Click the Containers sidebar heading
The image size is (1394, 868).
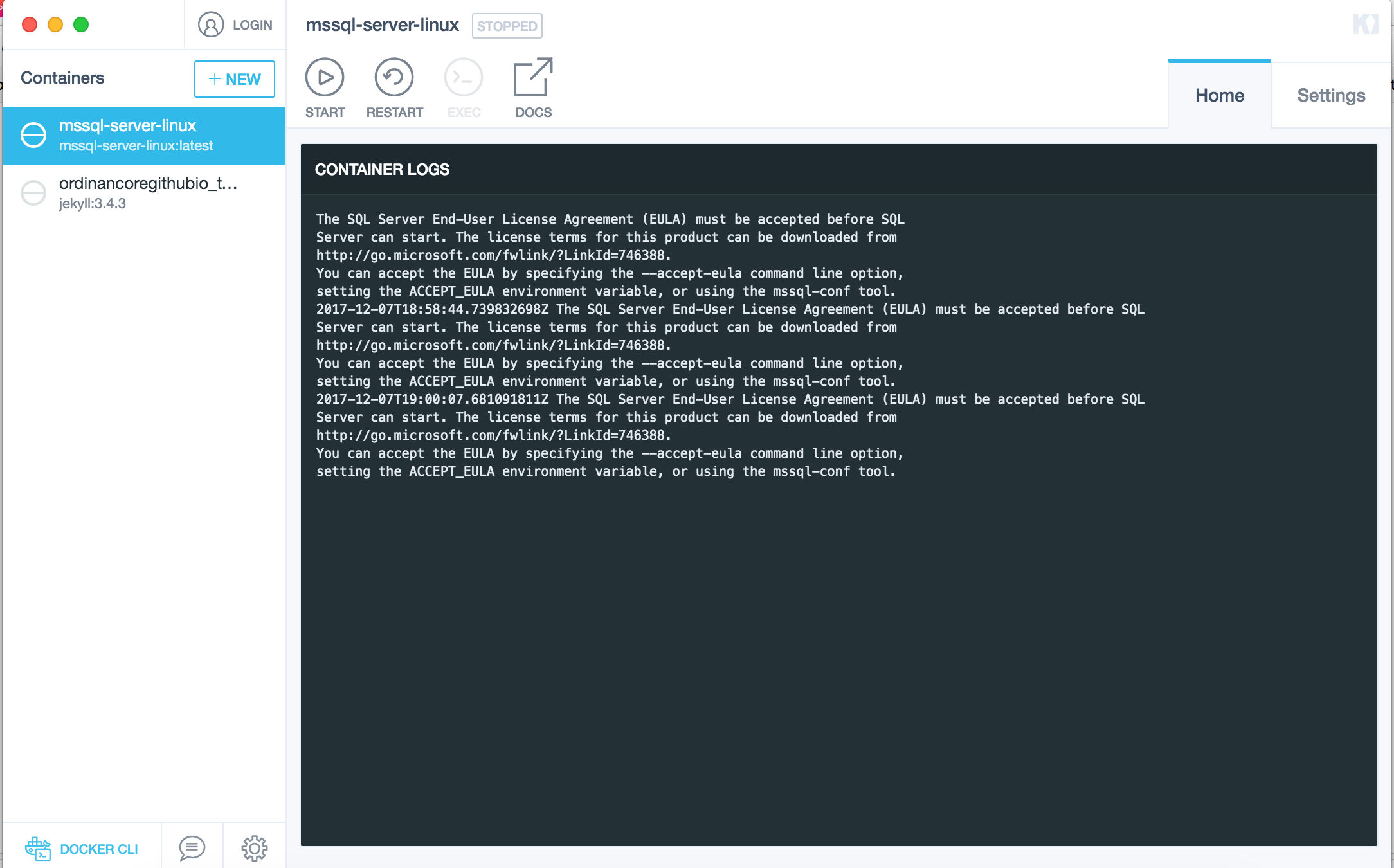pos(62,78)
